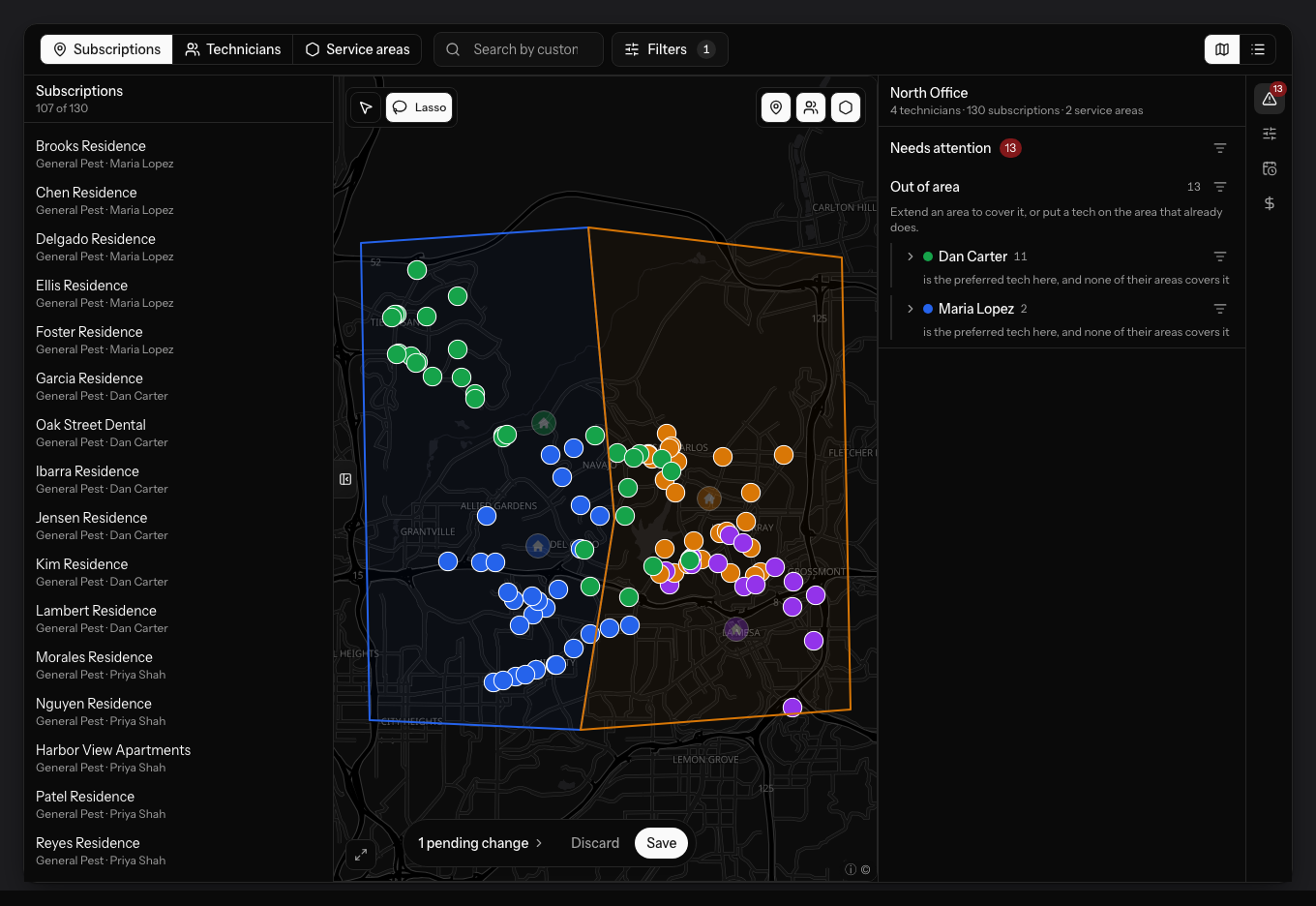The width and height of the screenshot is (1316, 906).
Task: Switch to map view
Action: 1222,49
